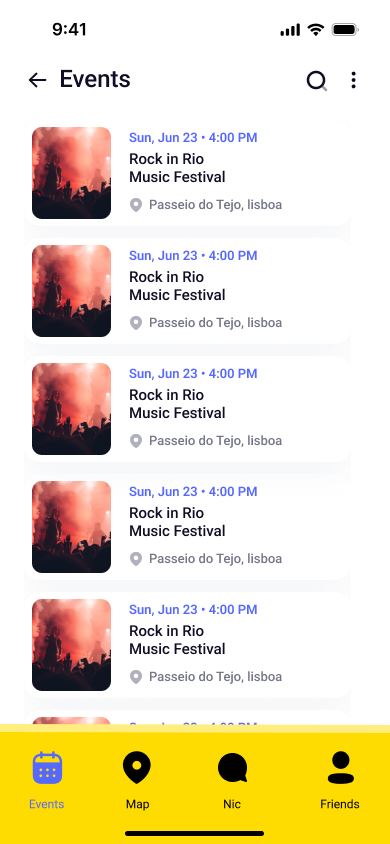Tap location pin icon on fifth event
The height and width of the screenshot is (844, 390).
click(x=136, y=676)
